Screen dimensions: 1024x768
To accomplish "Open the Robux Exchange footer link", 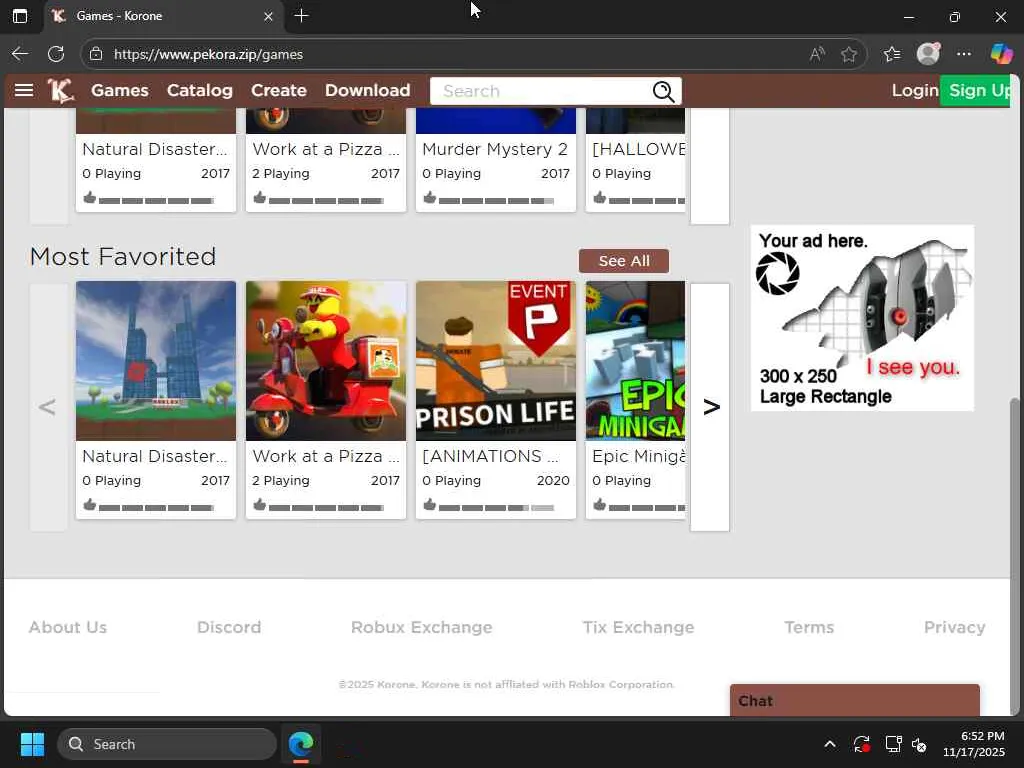I will [421, 627].
